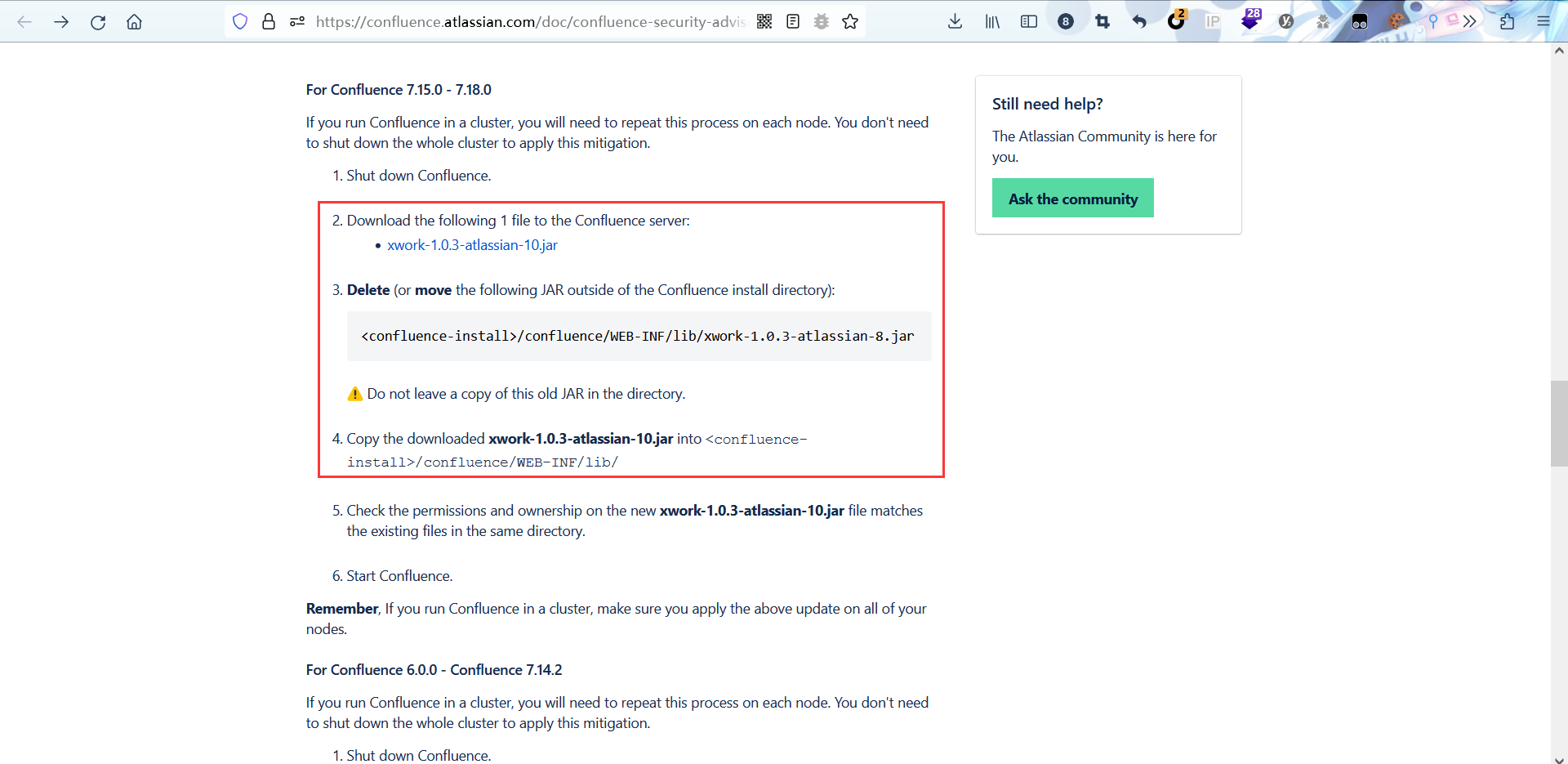Open the application hamburger menu
The height and width of the screenshot is (764, 1568).
coord(1543,22)
